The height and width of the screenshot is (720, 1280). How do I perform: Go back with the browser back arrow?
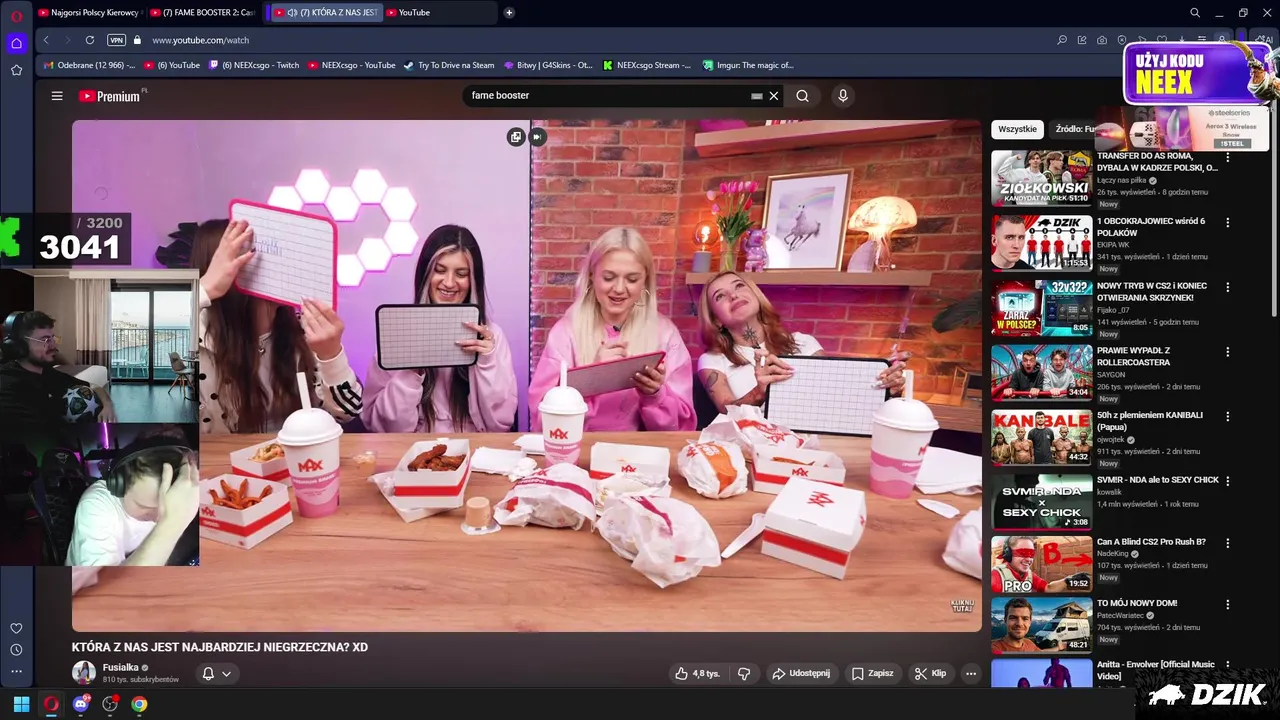(46, 40)
